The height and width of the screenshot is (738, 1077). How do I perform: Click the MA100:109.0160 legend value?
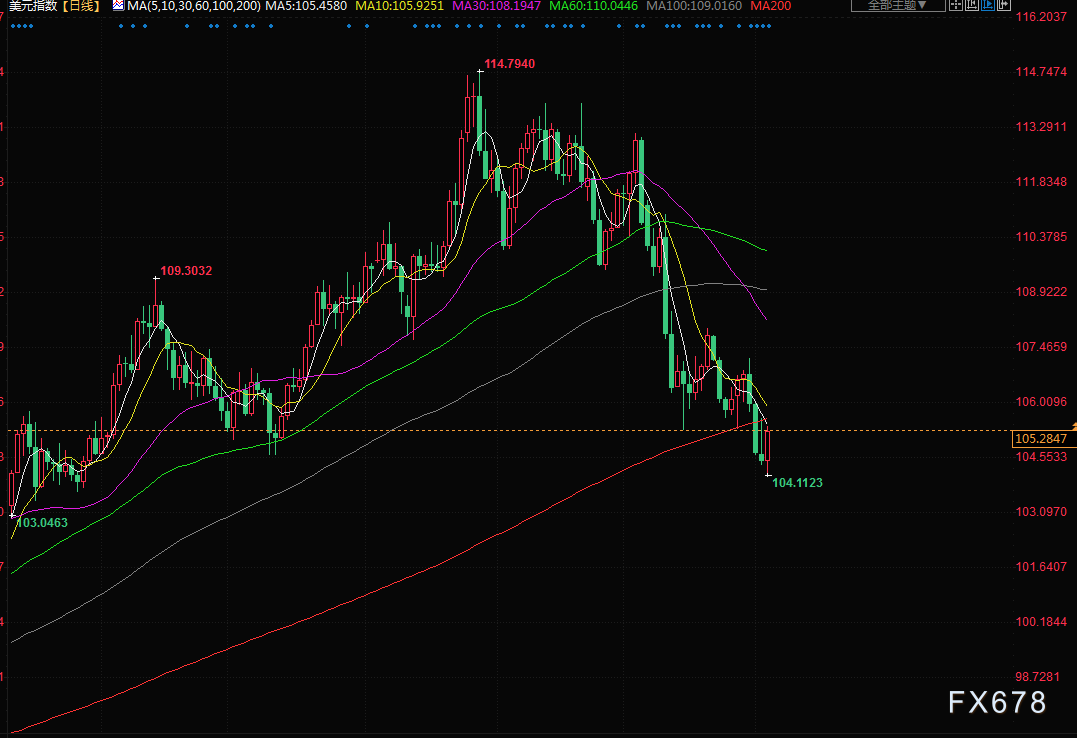pyautogui.click(x=694, y=5)
